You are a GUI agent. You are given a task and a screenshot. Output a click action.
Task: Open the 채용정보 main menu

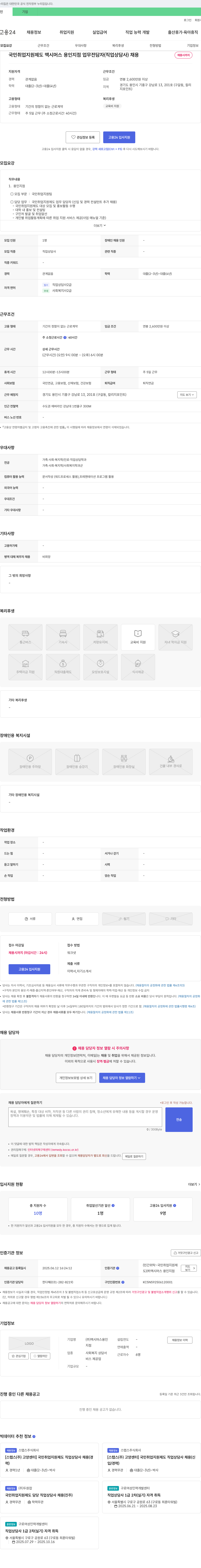34,32
